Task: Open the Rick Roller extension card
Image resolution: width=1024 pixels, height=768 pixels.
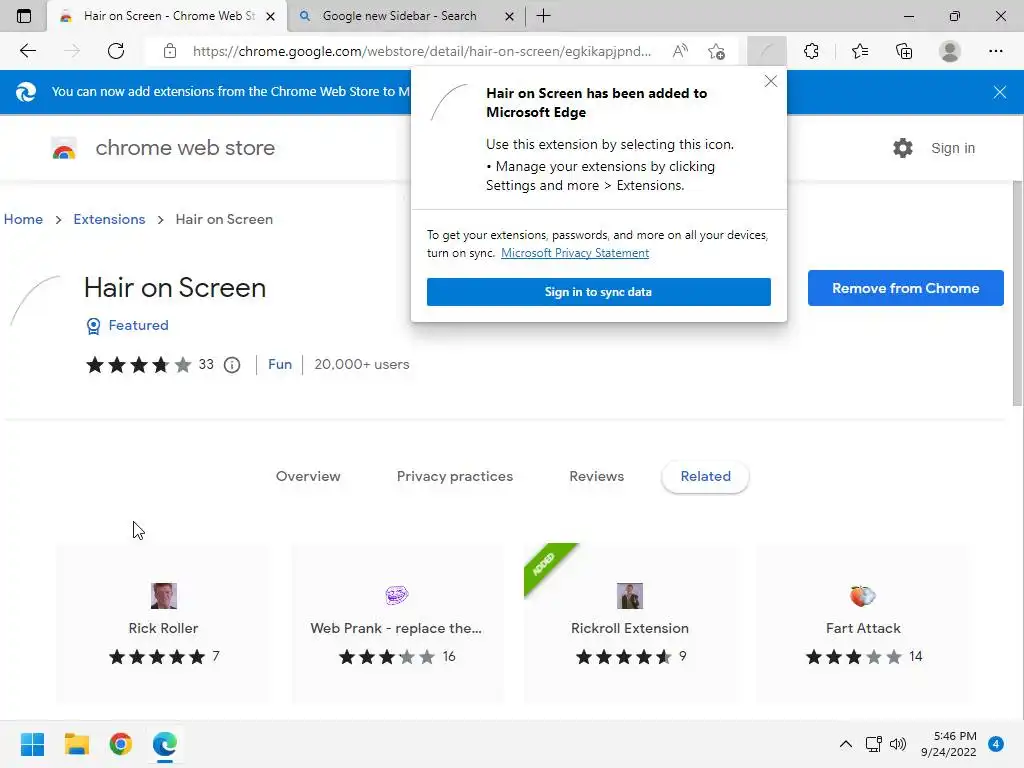Action: pyautogui.click(x=163, y=624)
